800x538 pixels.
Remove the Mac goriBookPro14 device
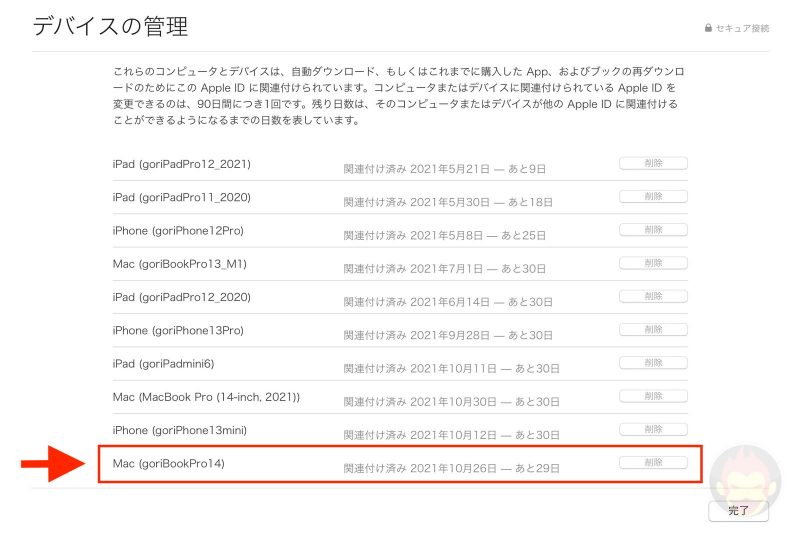(x=653, y=462)
